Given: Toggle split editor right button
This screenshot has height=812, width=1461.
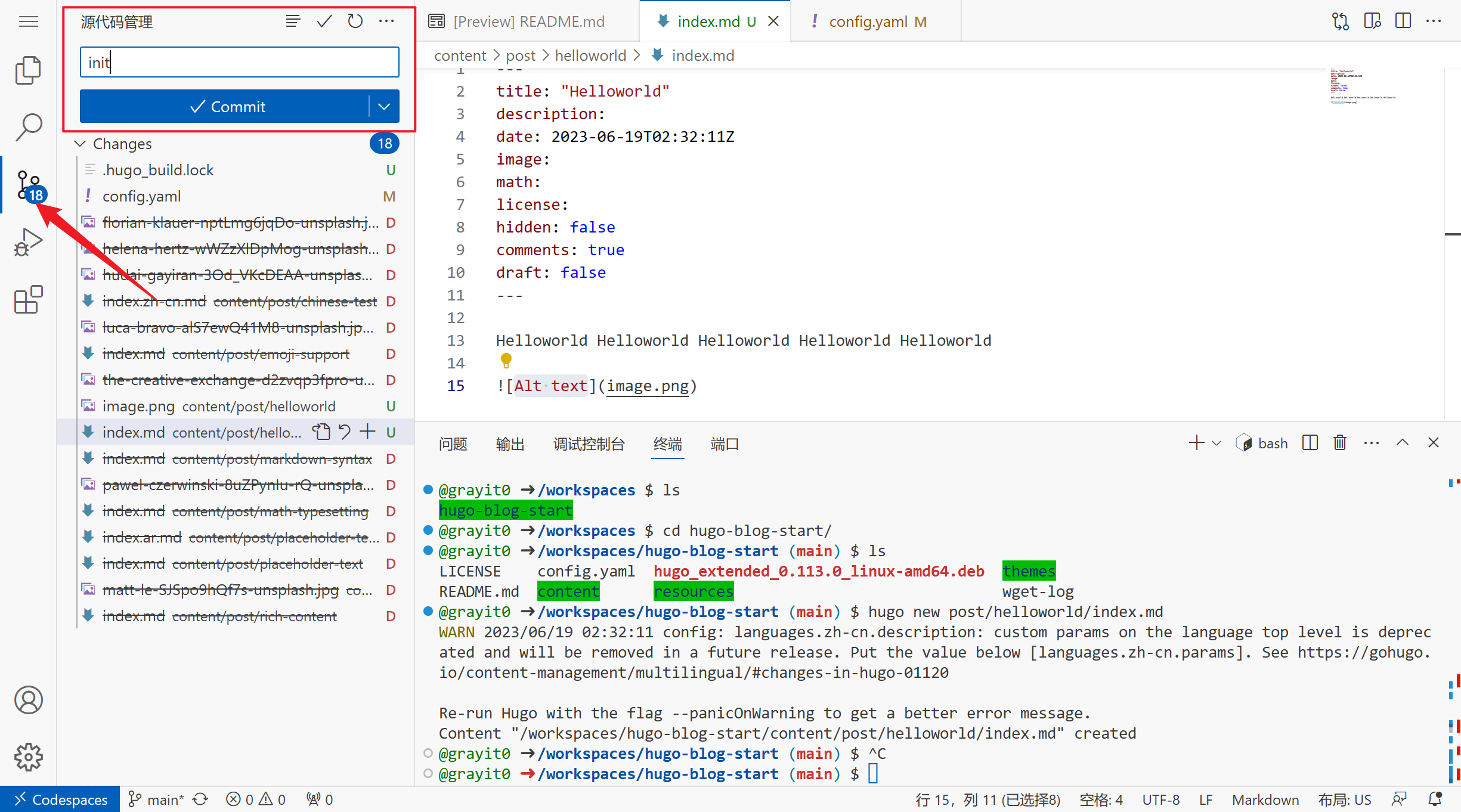Looking at the screenshot, I should pyautogui.click(x=1403, y=21).
